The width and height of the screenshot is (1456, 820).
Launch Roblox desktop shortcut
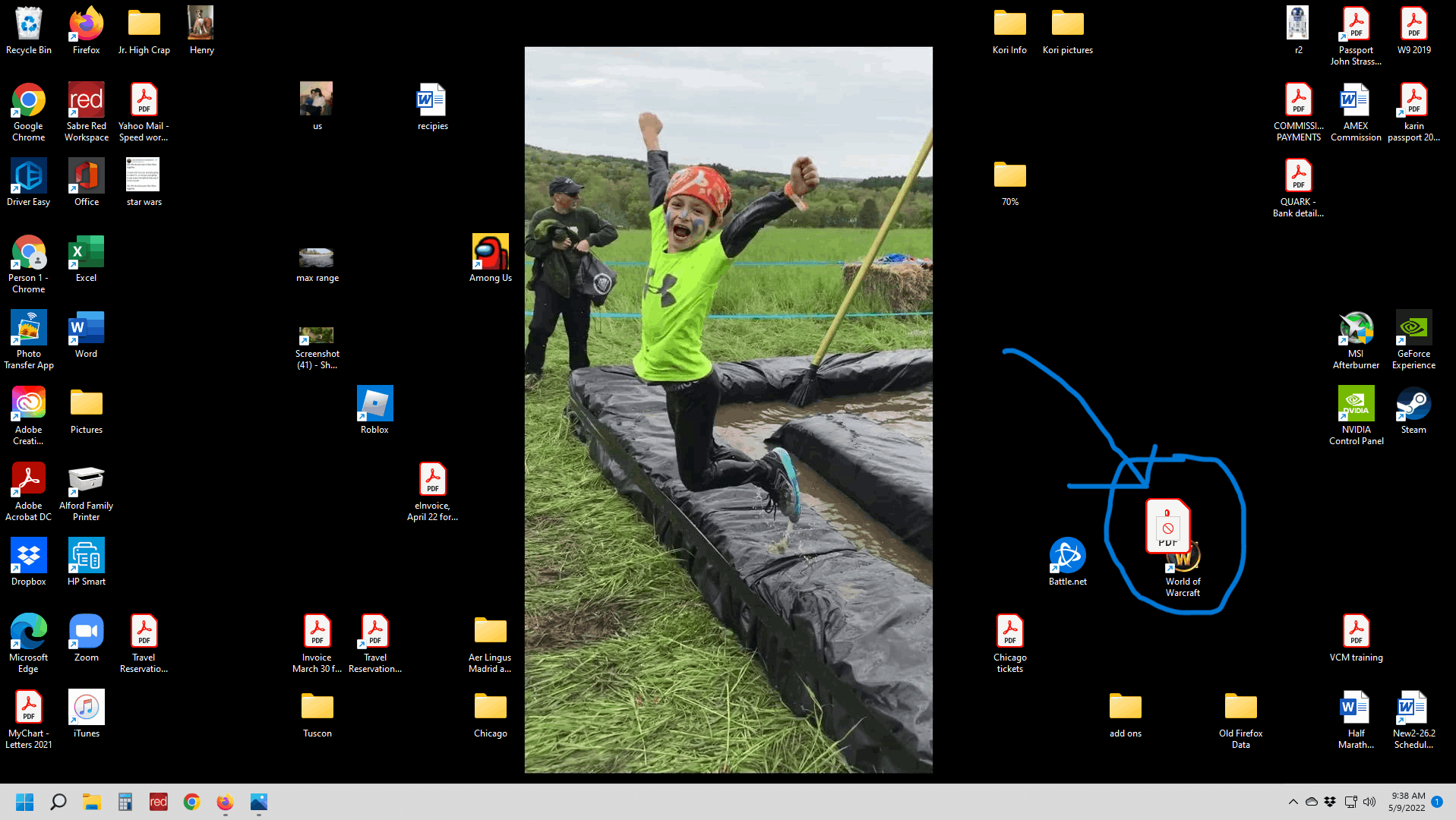pyautogui.click(x=375, y=410)
